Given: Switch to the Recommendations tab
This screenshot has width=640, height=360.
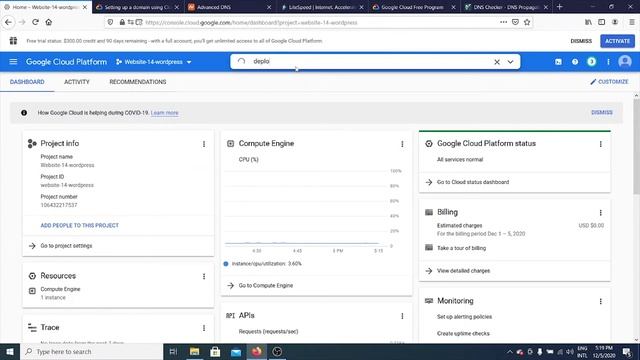Looking at the screenshot, I should 138,82.
